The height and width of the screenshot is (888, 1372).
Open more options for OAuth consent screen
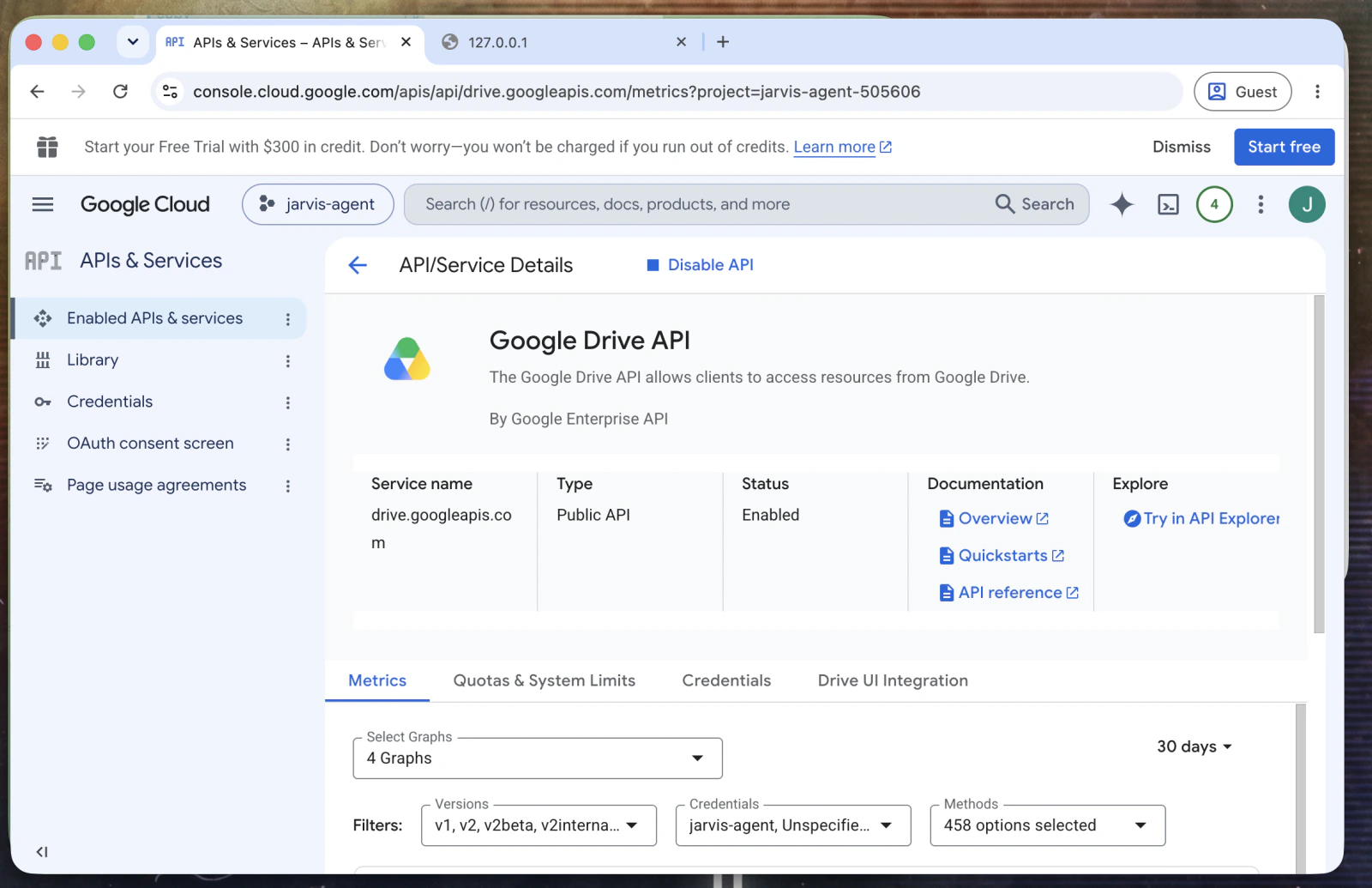pyautogui.click(x=288, y=444)
